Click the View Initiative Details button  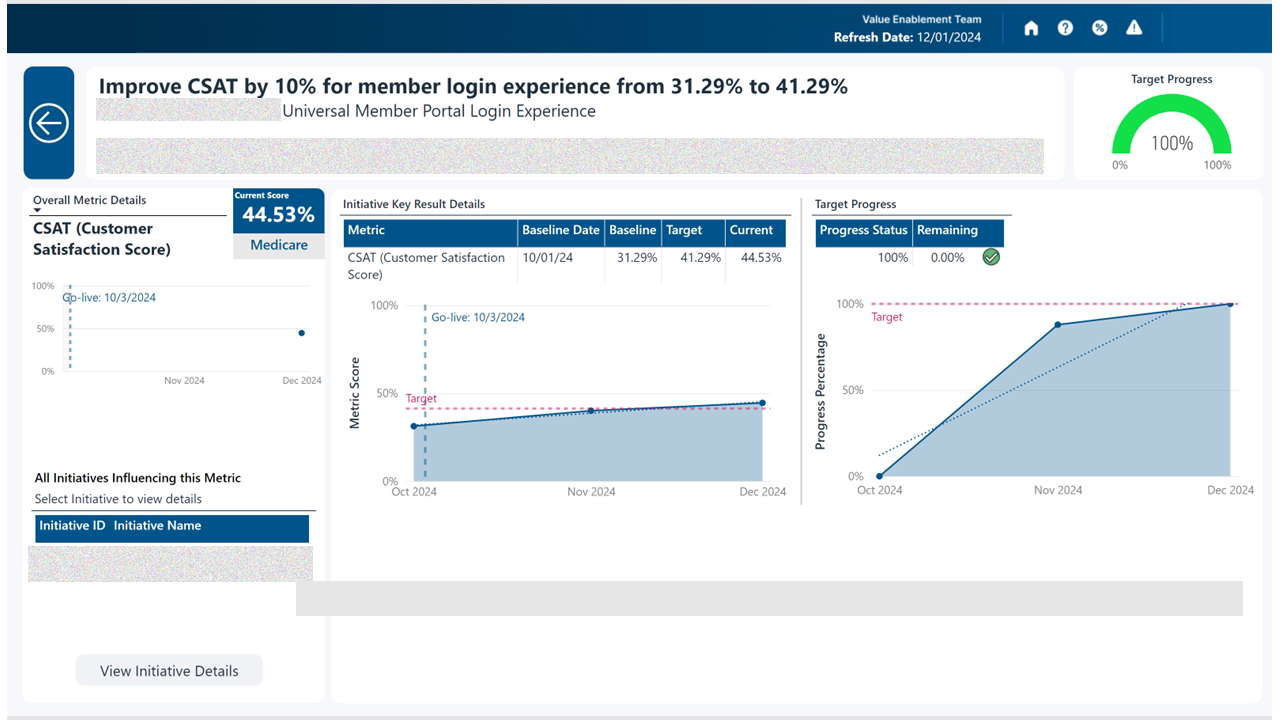tap(169, 671)
